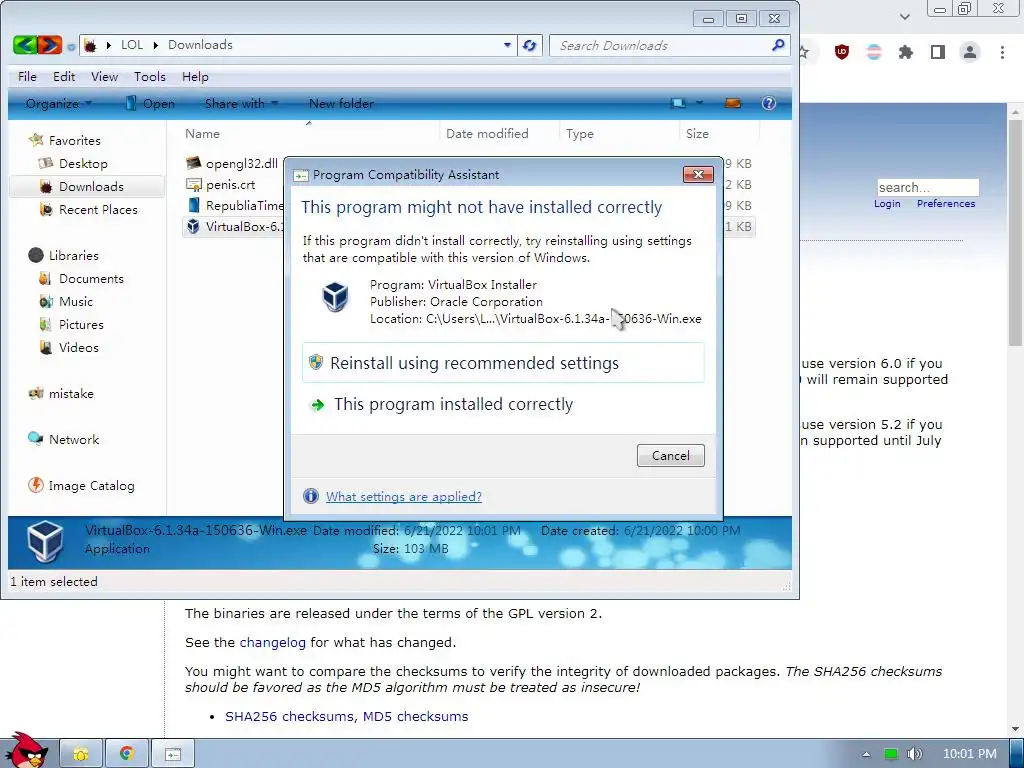Expand the Chrome tab search chevron
Viewport: 1024px width, 768px height.
tap(904, 17)
